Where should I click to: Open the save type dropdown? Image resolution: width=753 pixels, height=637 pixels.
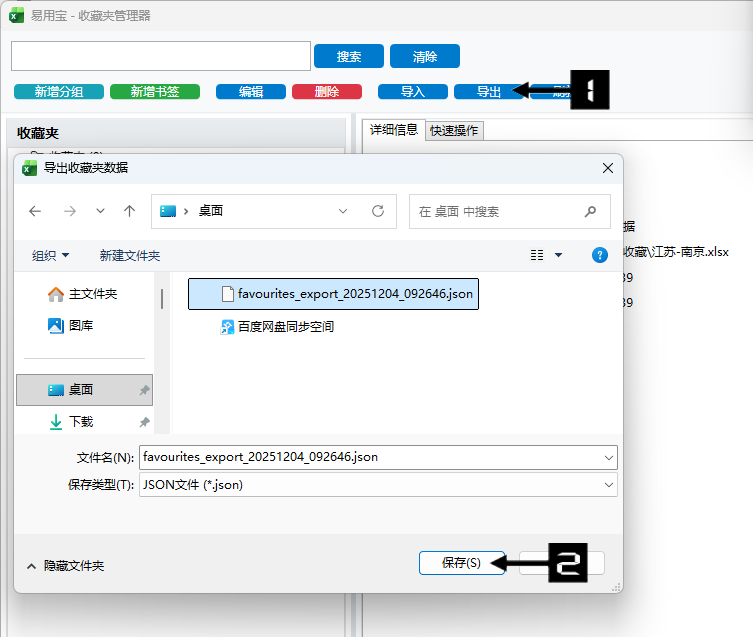tap(609, 484)
